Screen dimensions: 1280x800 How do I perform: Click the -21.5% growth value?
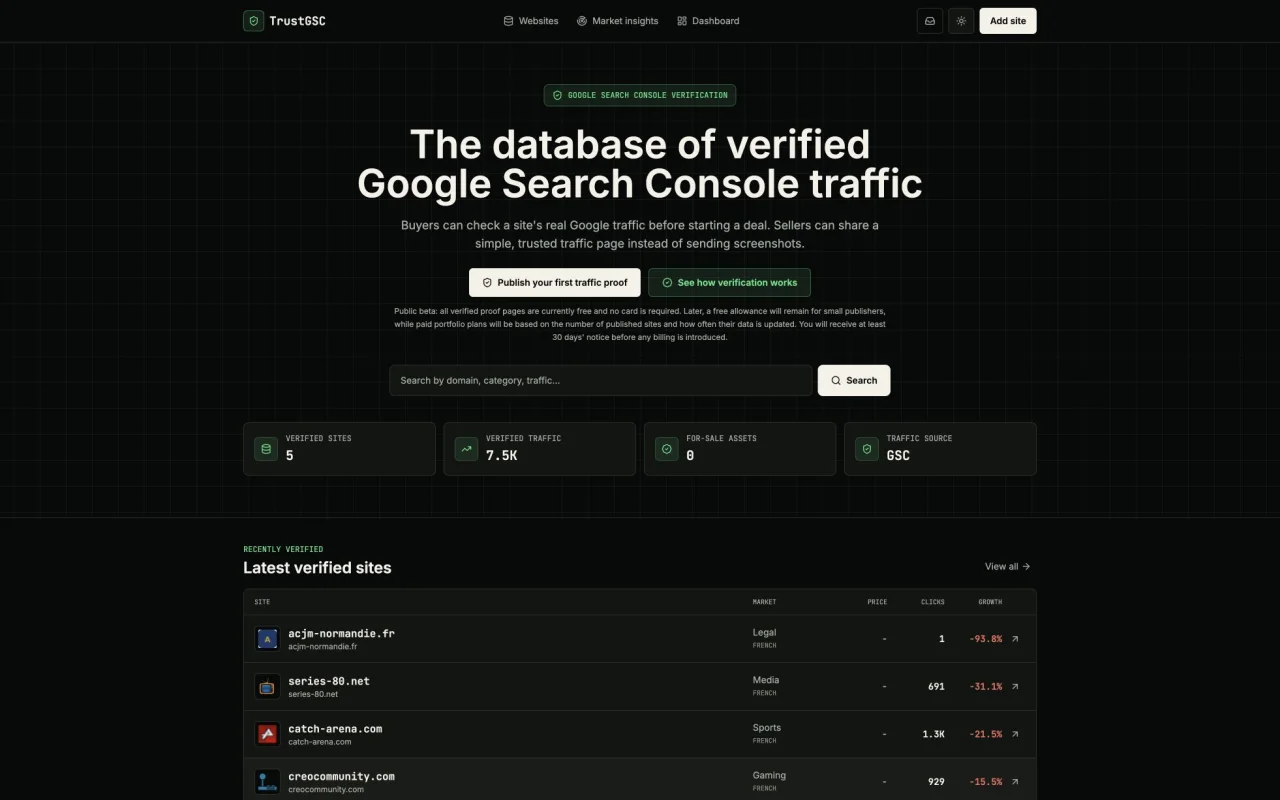pyautogui.click(x=985, y=734)
